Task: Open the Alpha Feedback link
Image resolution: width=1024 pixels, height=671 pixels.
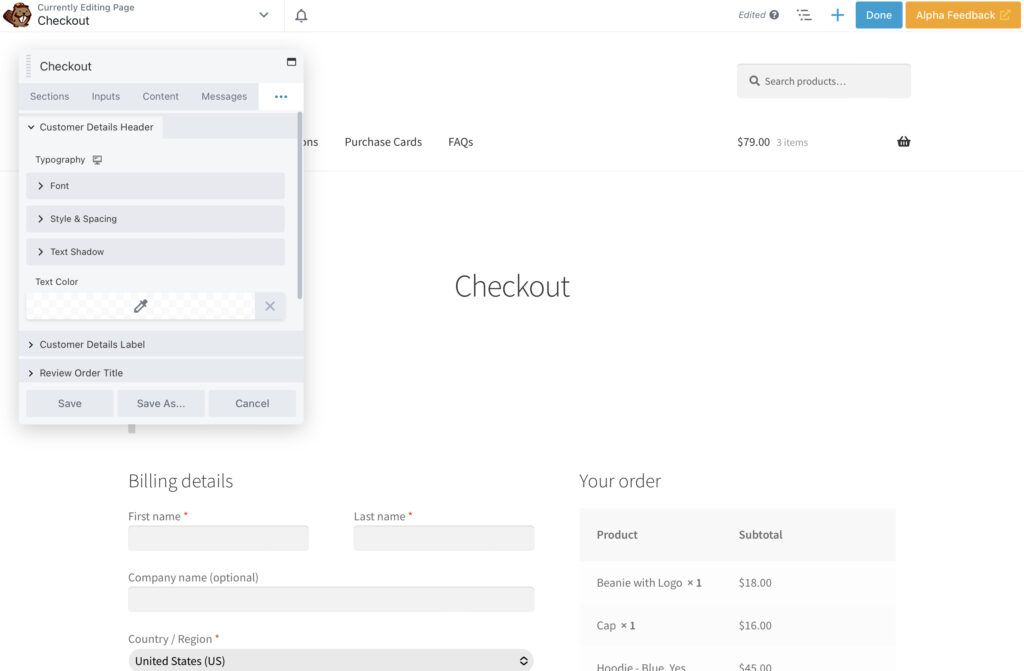Action: tap(961, 15)
